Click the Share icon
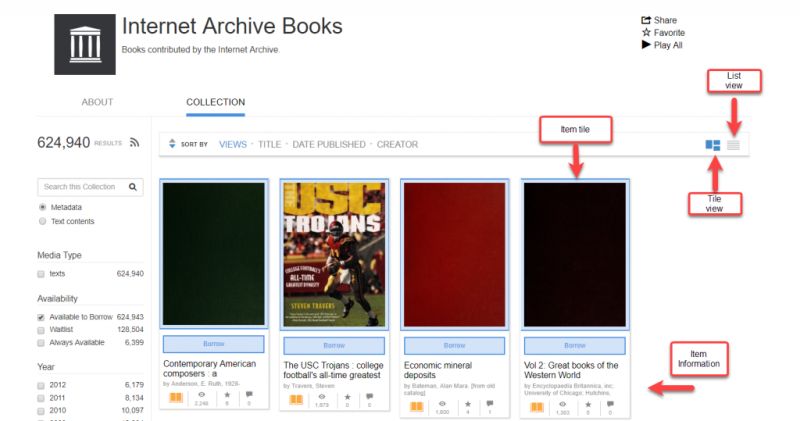 (646, 20)
